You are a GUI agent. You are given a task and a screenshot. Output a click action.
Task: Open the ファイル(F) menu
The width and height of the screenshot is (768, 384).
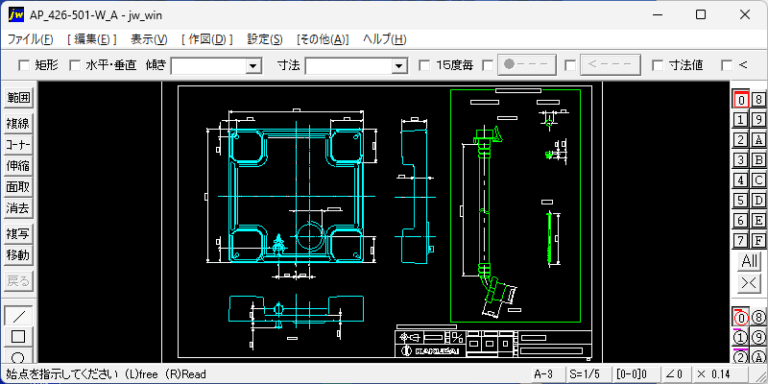[30, 40]
